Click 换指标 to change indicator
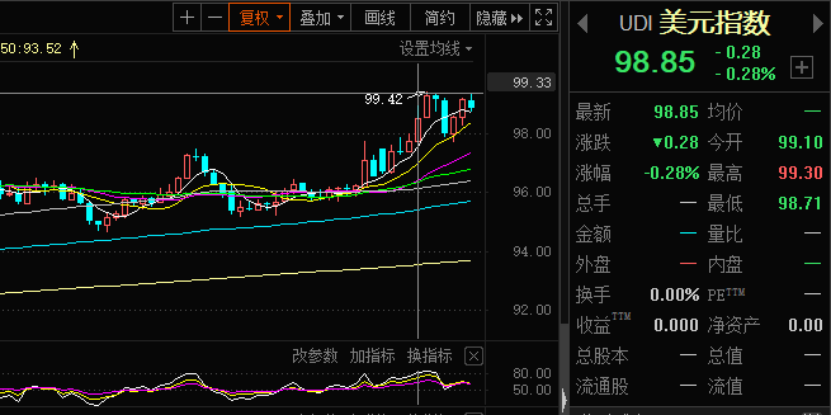The width and height of the screenshot is (831, 415). 429,356
